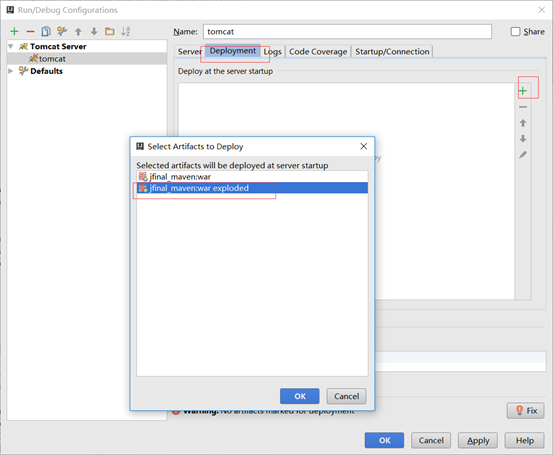Close the Select Artifacts to Deploy dialog
Image resolution: width=553 pixels, height=455 pixels.
364,146
